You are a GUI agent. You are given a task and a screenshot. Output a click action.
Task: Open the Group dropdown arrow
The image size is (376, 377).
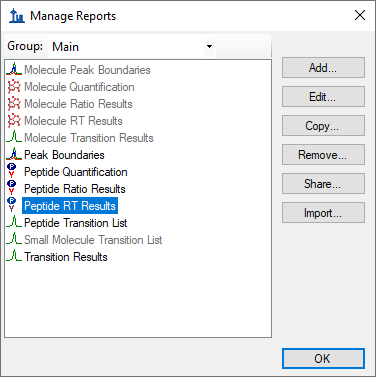point(209,46)
